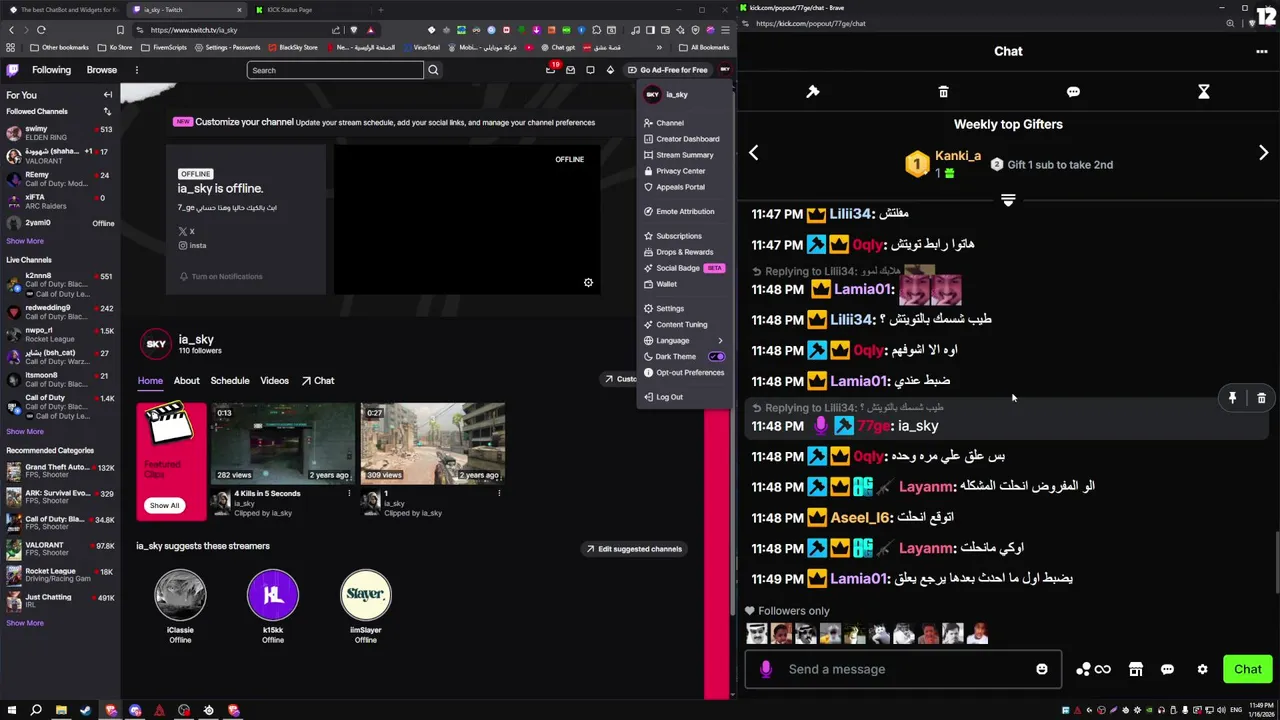Viewport: 1280px width, 720px height.
Task: Click the hourglass slow-mode icon in Kick chat
Action: coord(1204,92)
